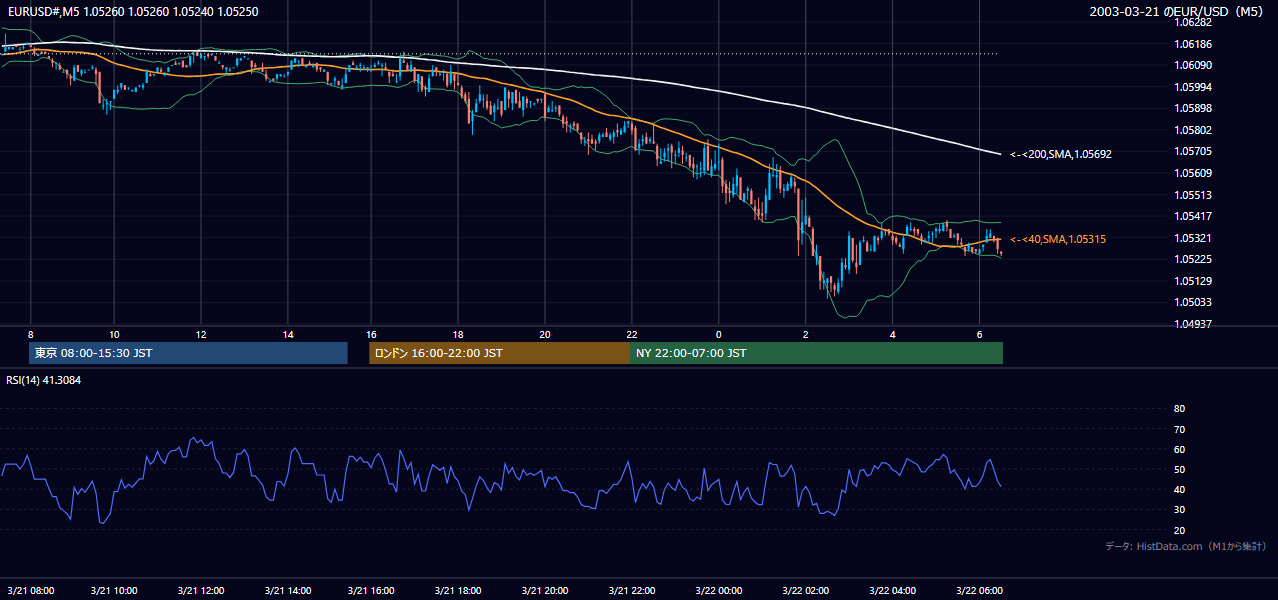Click price axis value 1.05513
This screenshot has height=600, width=1278.
(x=1193, y=195)
